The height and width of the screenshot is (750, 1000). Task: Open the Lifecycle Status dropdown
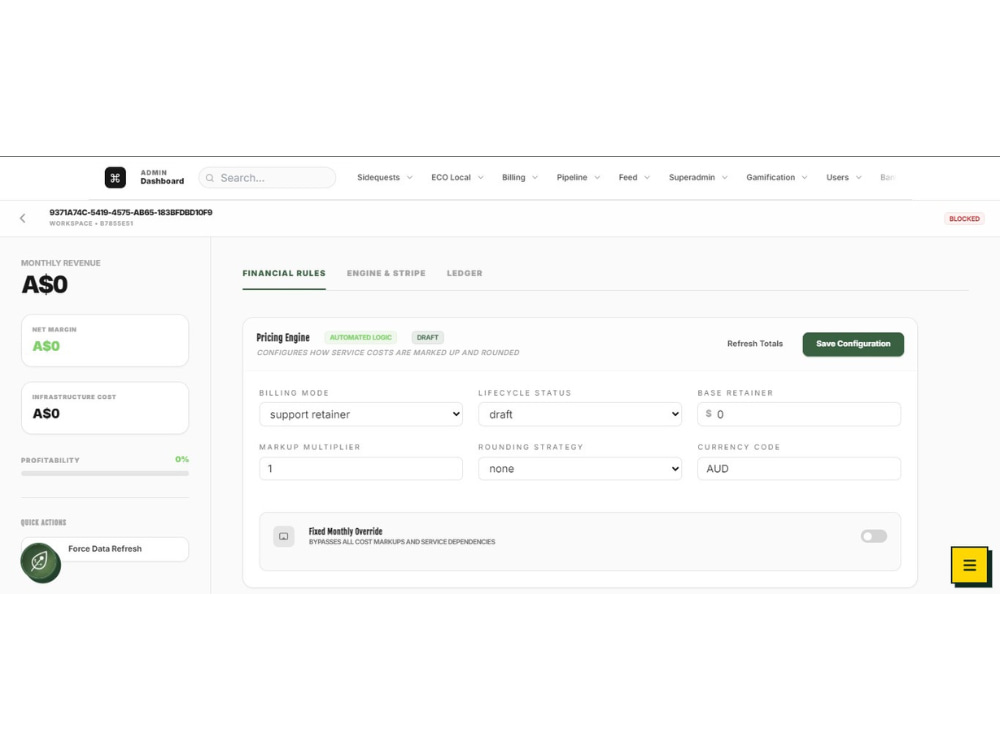580,414
